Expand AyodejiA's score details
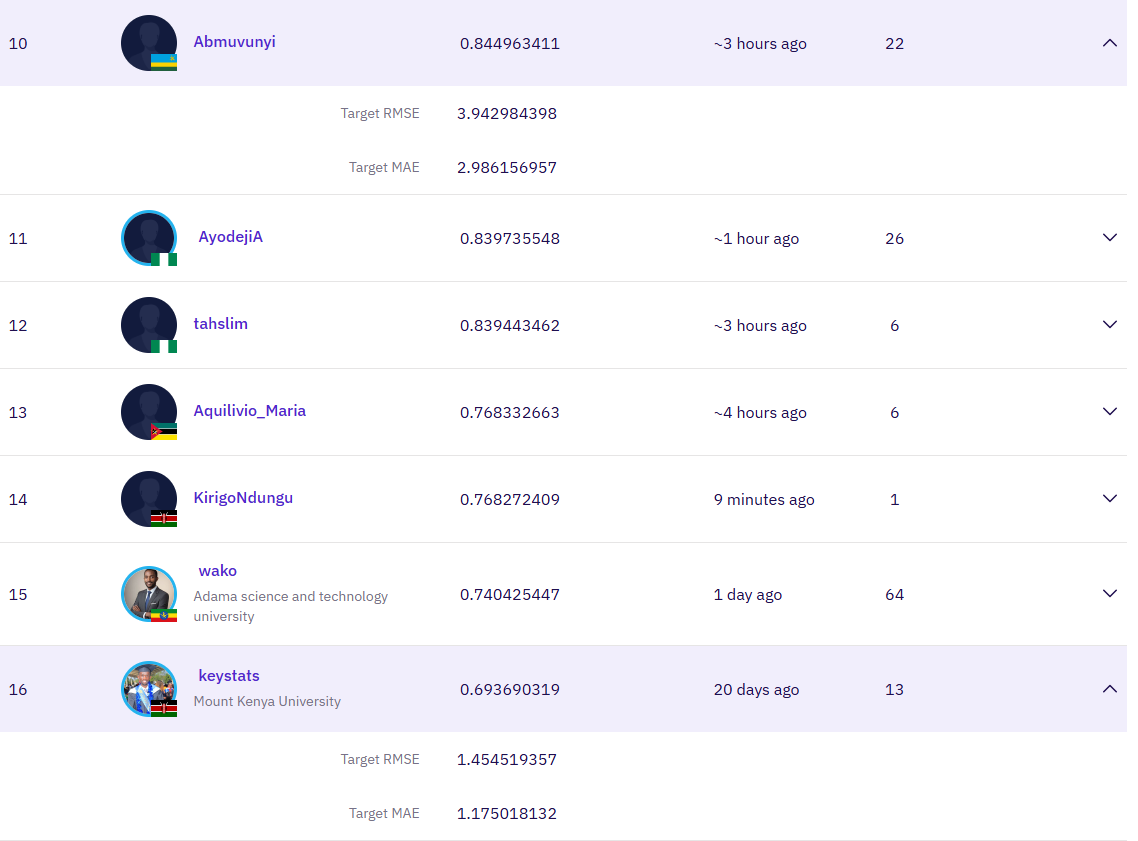Screen dimensions: 1138x841 click(x=1109, y=238)
